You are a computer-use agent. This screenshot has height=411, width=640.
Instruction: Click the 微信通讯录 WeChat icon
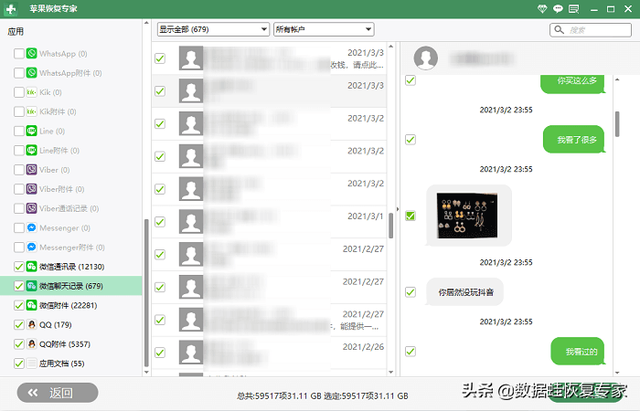click(x=31, y=267)
